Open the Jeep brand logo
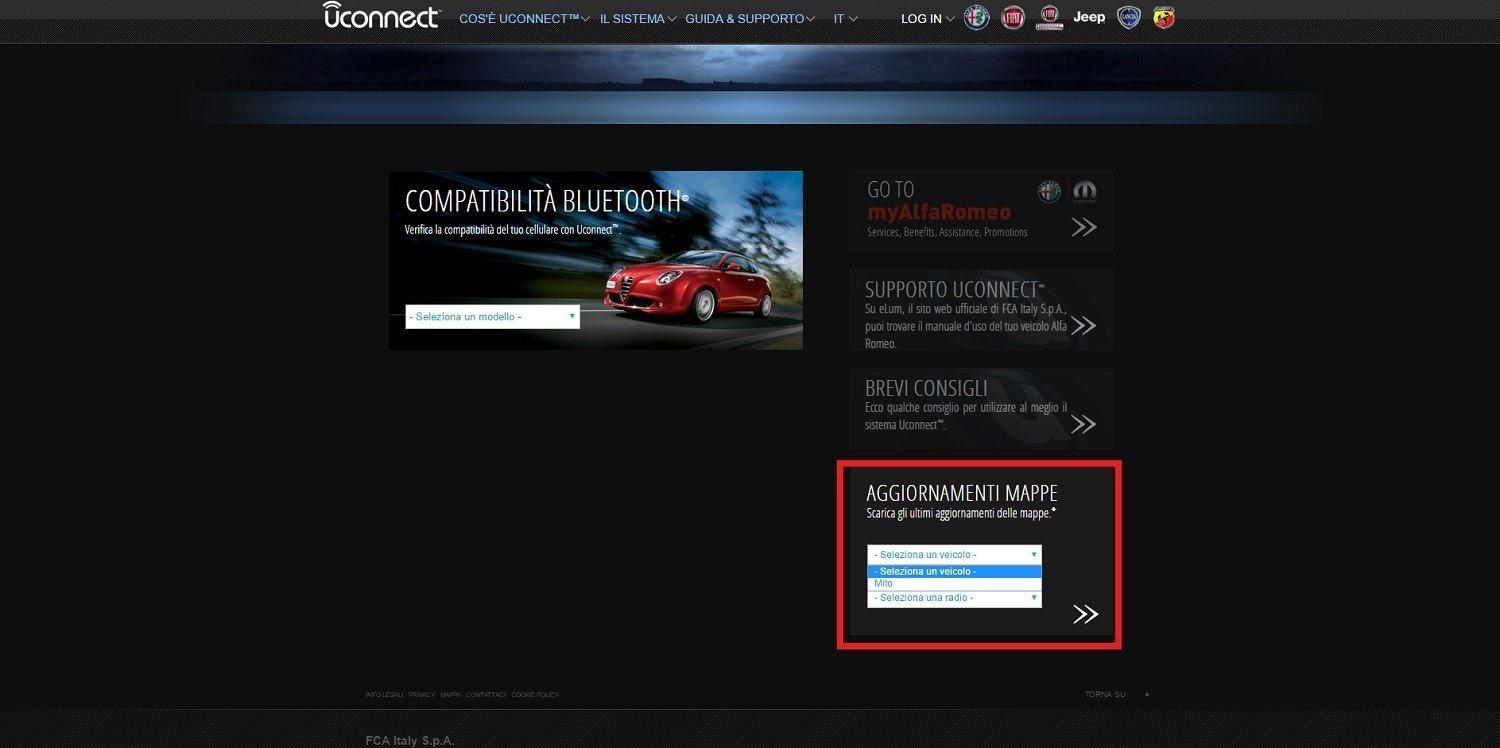Viewport: 1500px width, 748px height. point(1089,17)
